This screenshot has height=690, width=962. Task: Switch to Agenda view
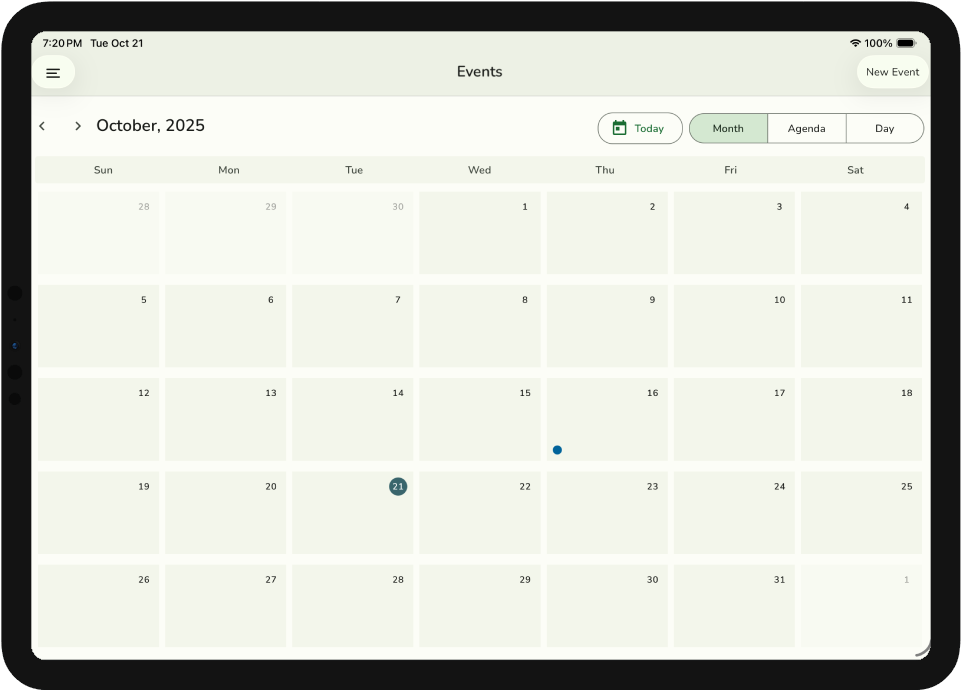click(806, 128)
